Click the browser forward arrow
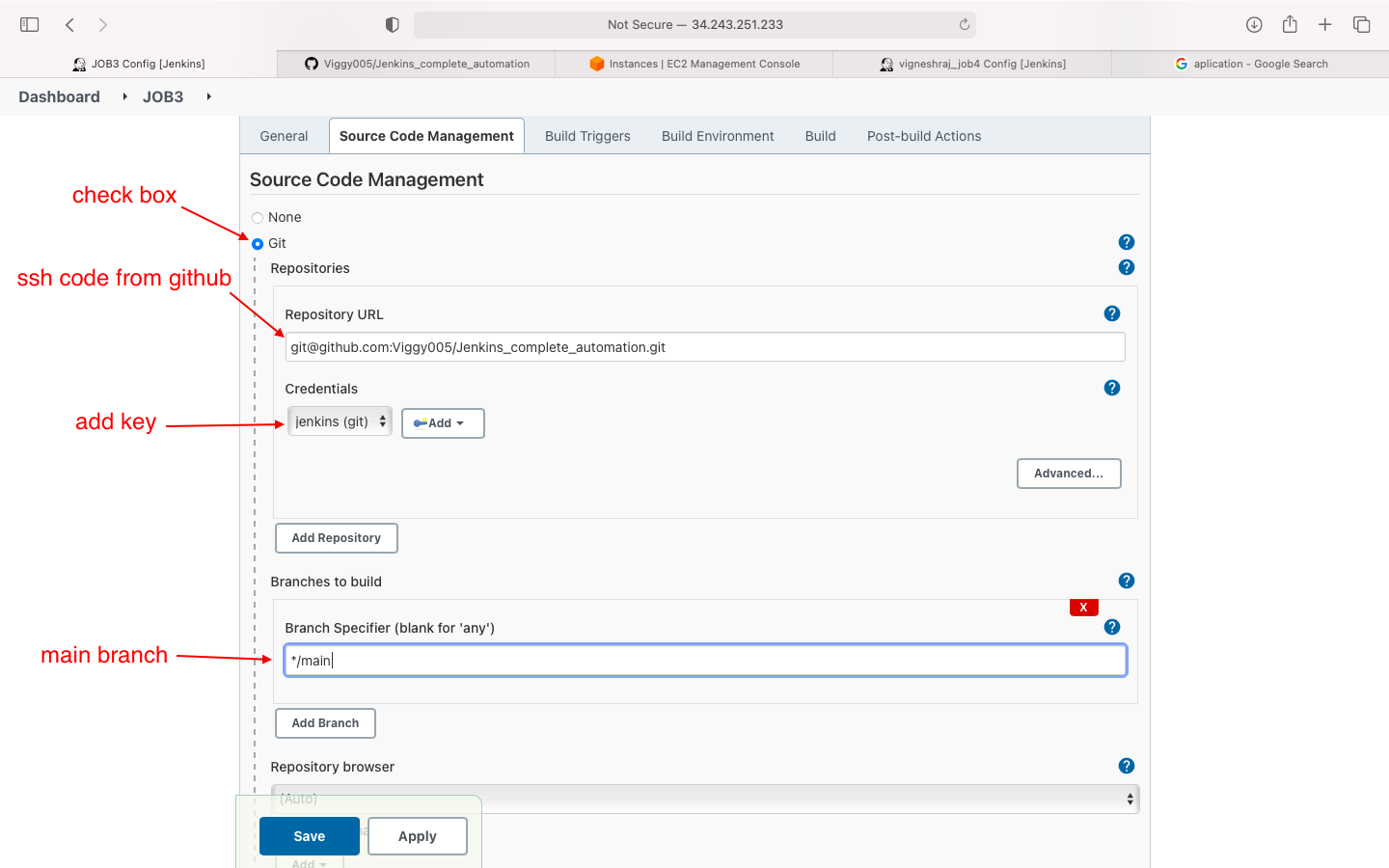1389x868 pixels. [103, 24]
